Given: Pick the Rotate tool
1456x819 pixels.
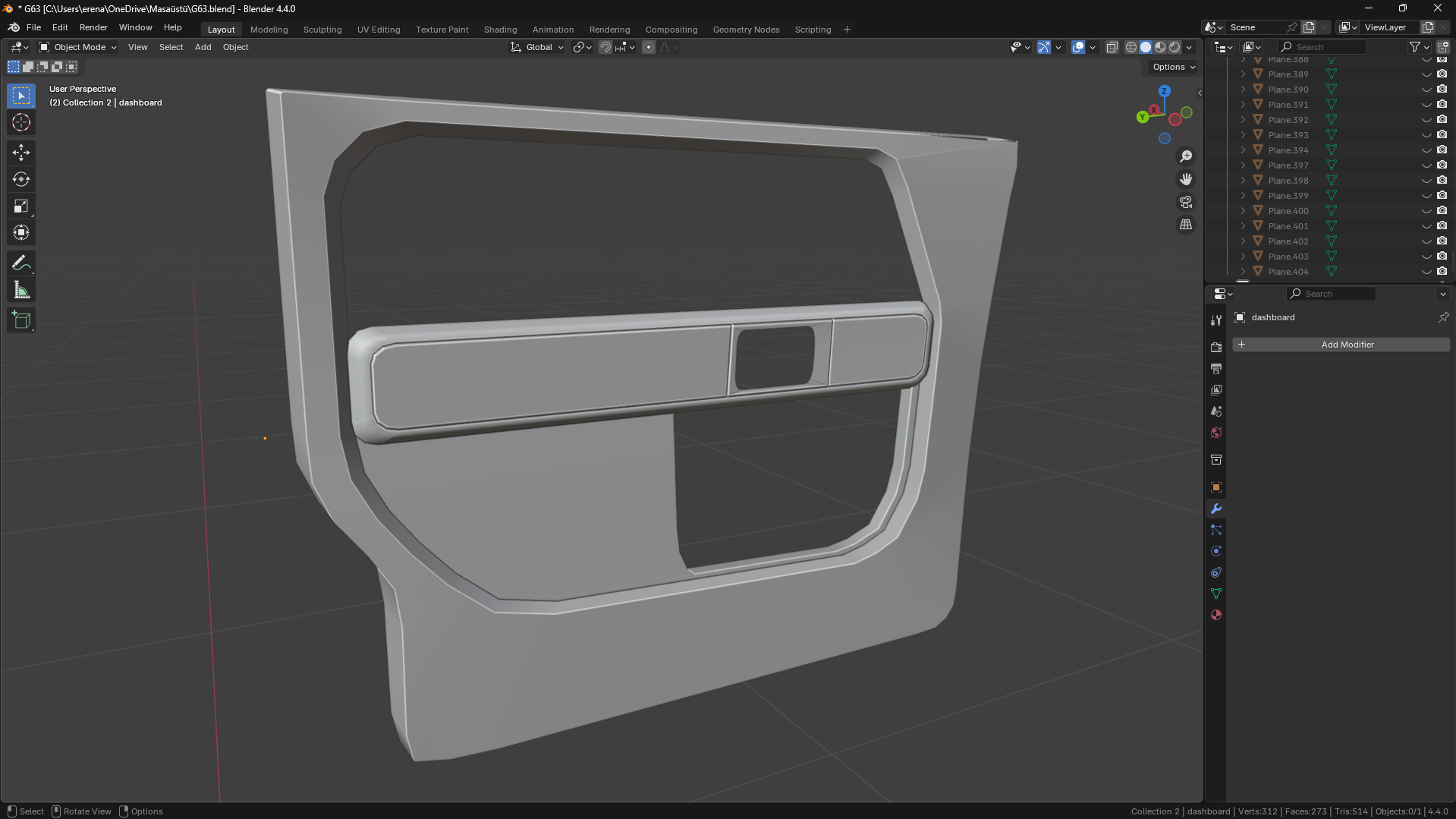Looking at the screenshot, I should (21, 180).
